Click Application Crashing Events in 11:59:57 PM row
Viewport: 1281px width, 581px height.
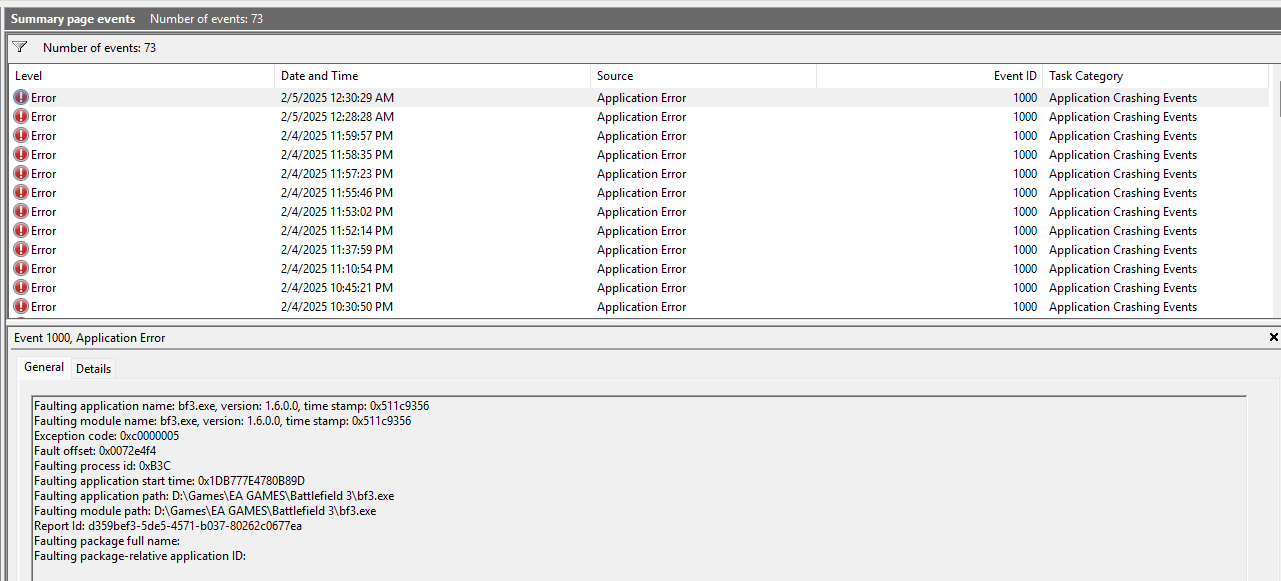click(x=1123, y=136)
